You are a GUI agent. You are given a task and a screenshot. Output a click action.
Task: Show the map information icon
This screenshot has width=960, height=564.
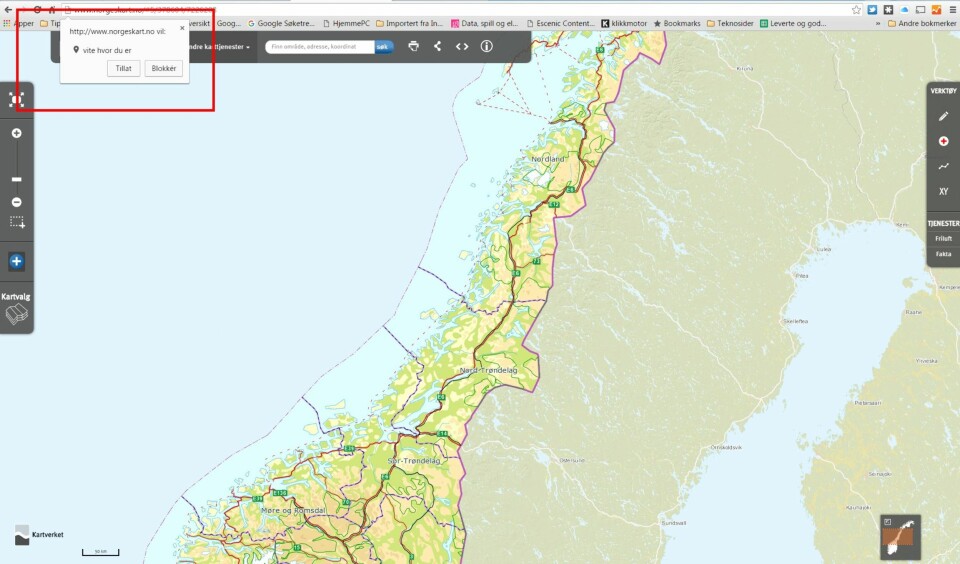487,46
